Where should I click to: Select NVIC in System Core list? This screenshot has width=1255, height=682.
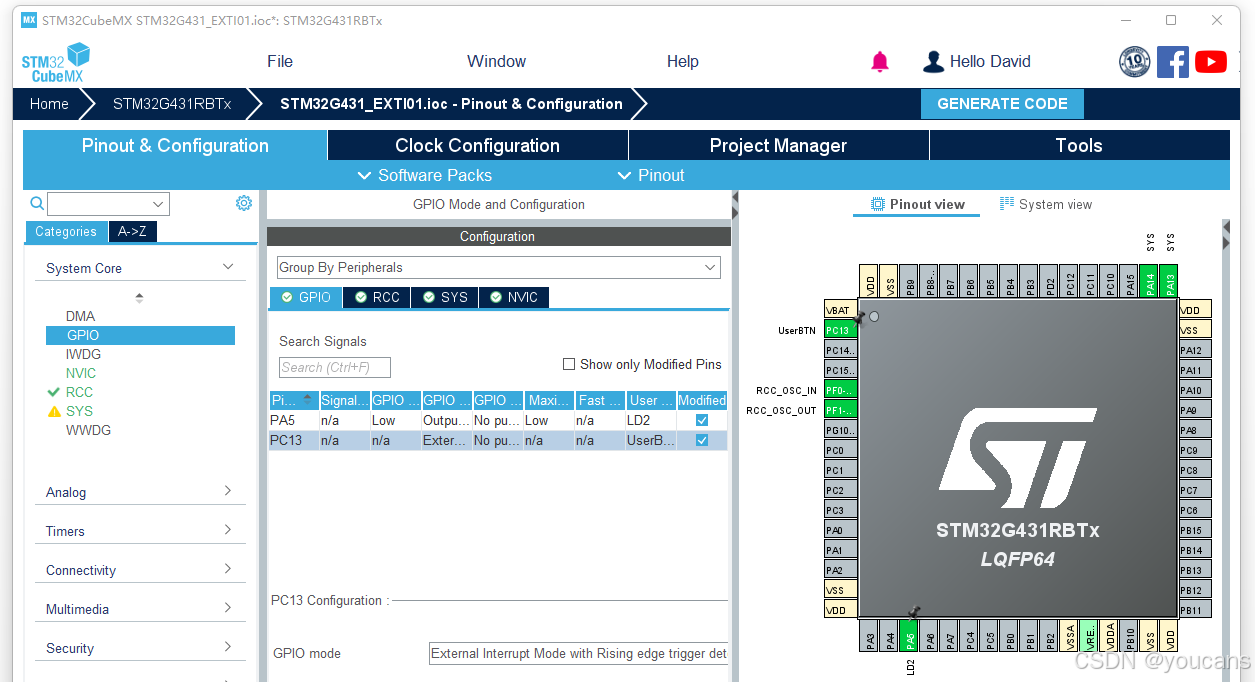(x=81, y=373)
